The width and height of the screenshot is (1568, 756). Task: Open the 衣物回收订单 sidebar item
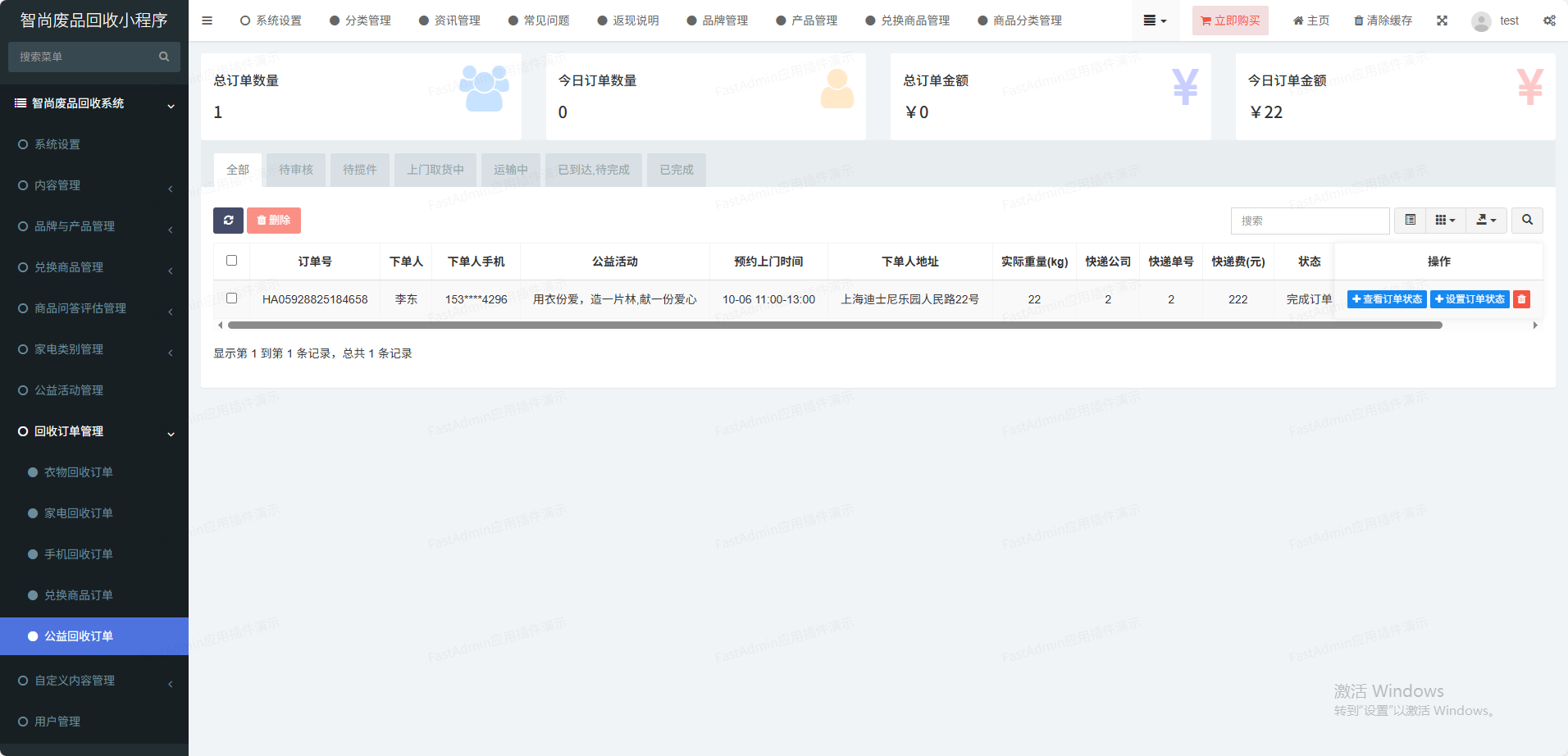click(x=79, y=472)
